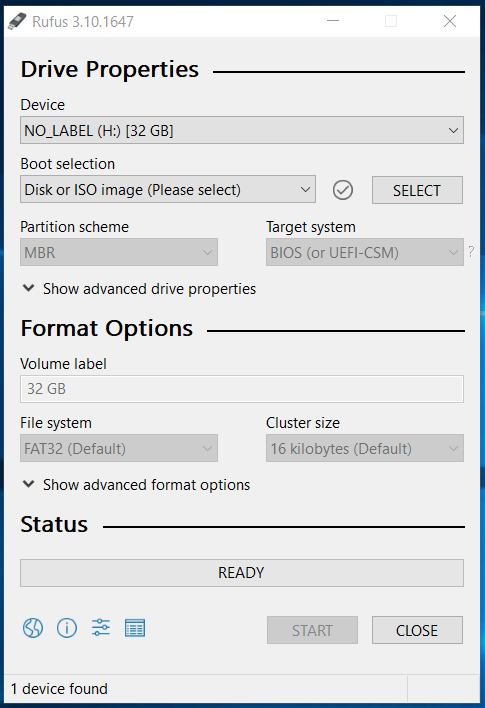Image resolution: width=485 pixels, height=708 pixels.
Task: Click the Cluster size label
Action: [303, 423]
